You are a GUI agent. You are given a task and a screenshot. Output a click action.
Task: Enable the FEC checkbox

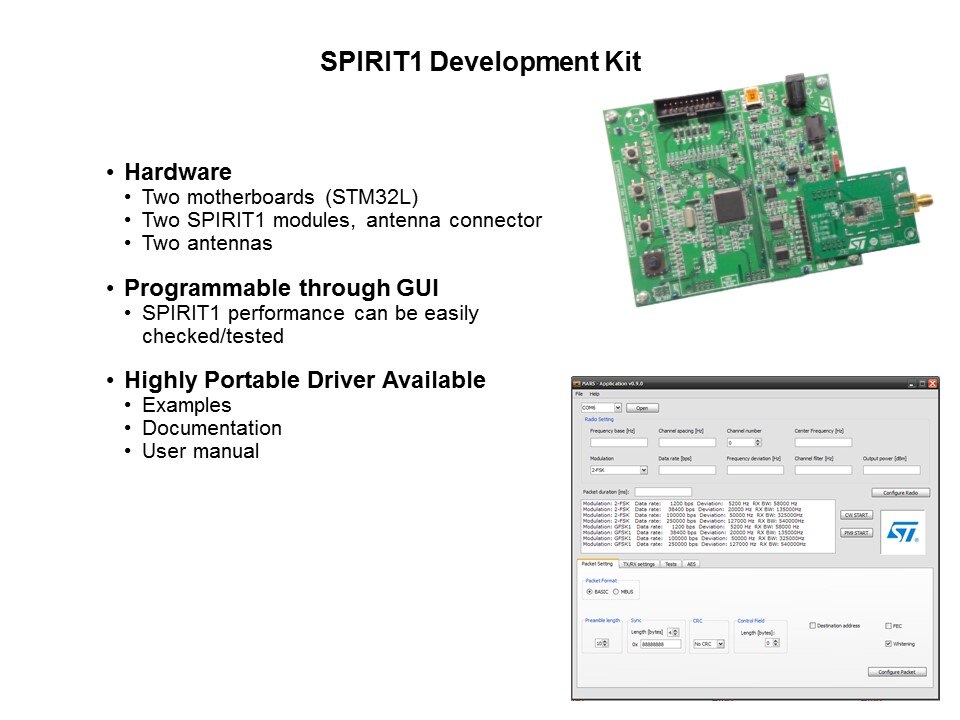[x=888, y=626]
